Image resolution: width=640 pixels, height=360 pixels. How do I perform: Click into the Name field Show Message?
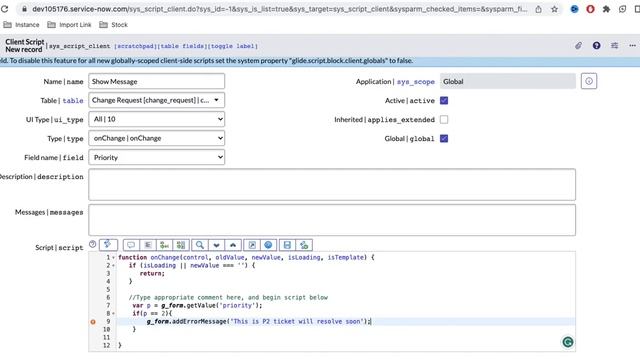[x=156, y=81]
